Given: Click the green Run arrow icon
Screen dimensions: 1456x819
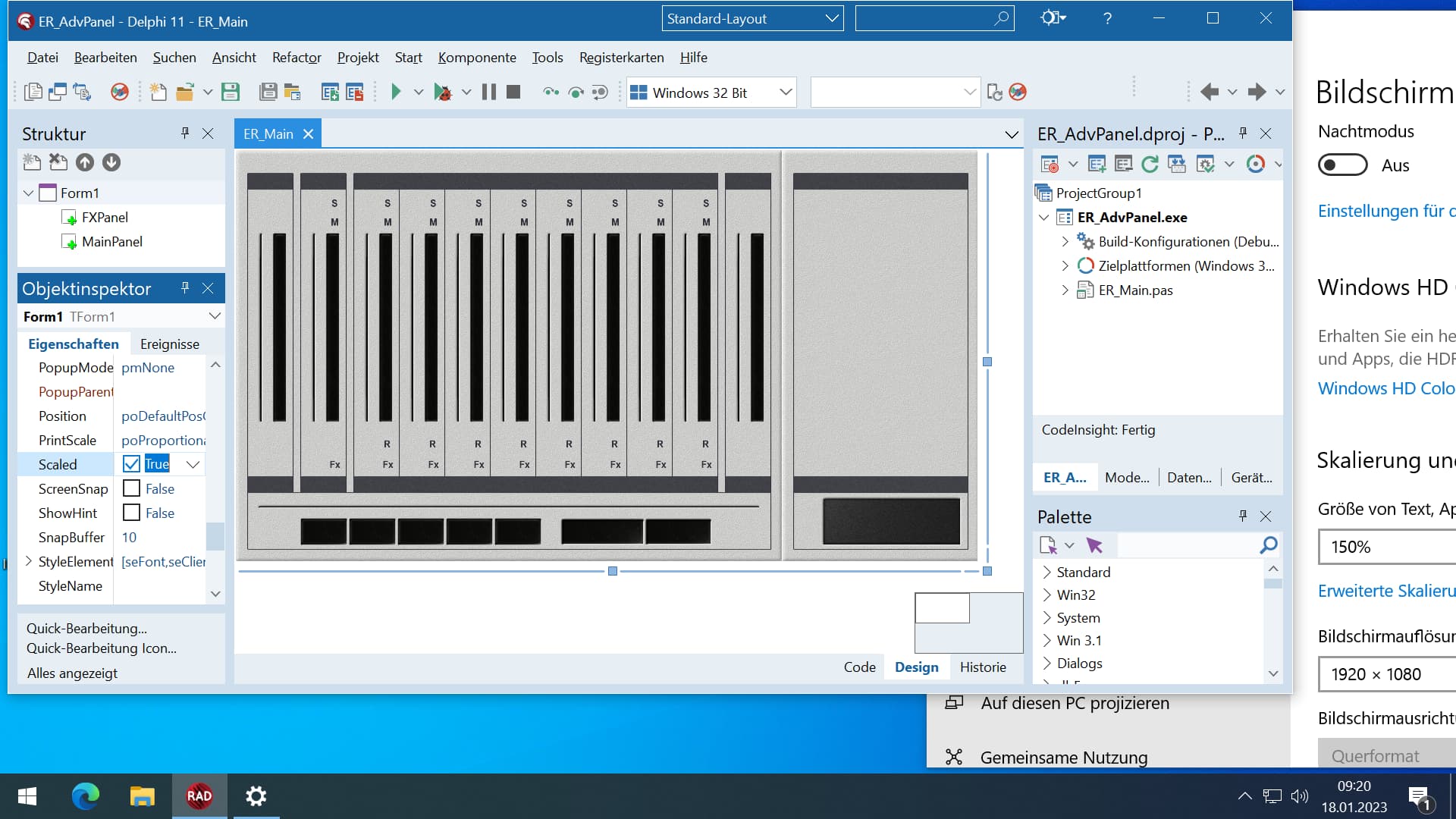Looking at the screenshot, I should pos(395,92).
